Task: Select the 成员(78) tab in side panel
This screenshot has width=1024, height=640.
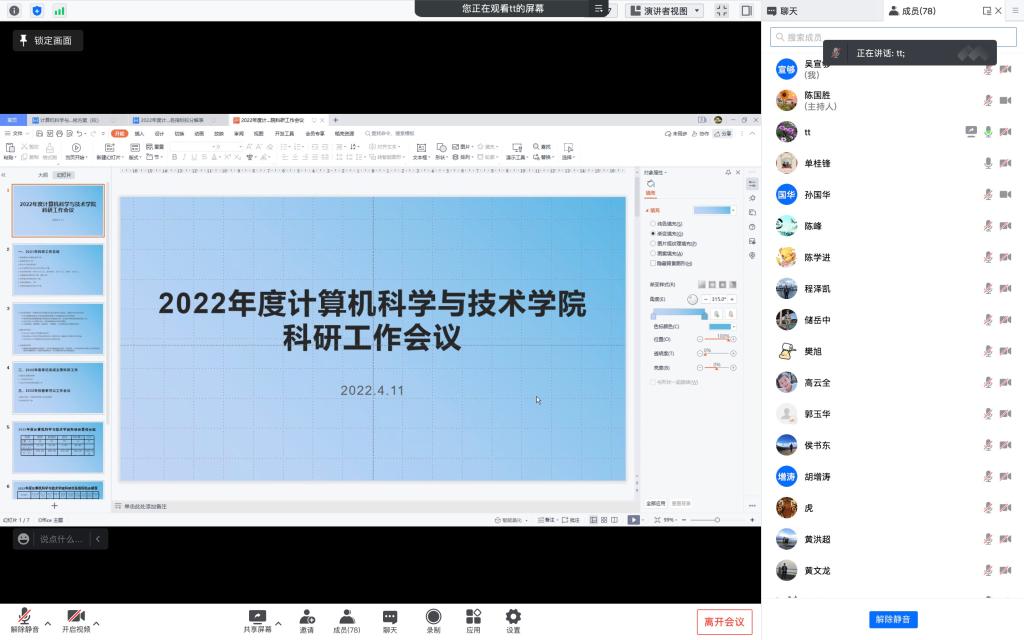Action: (911, 10)
